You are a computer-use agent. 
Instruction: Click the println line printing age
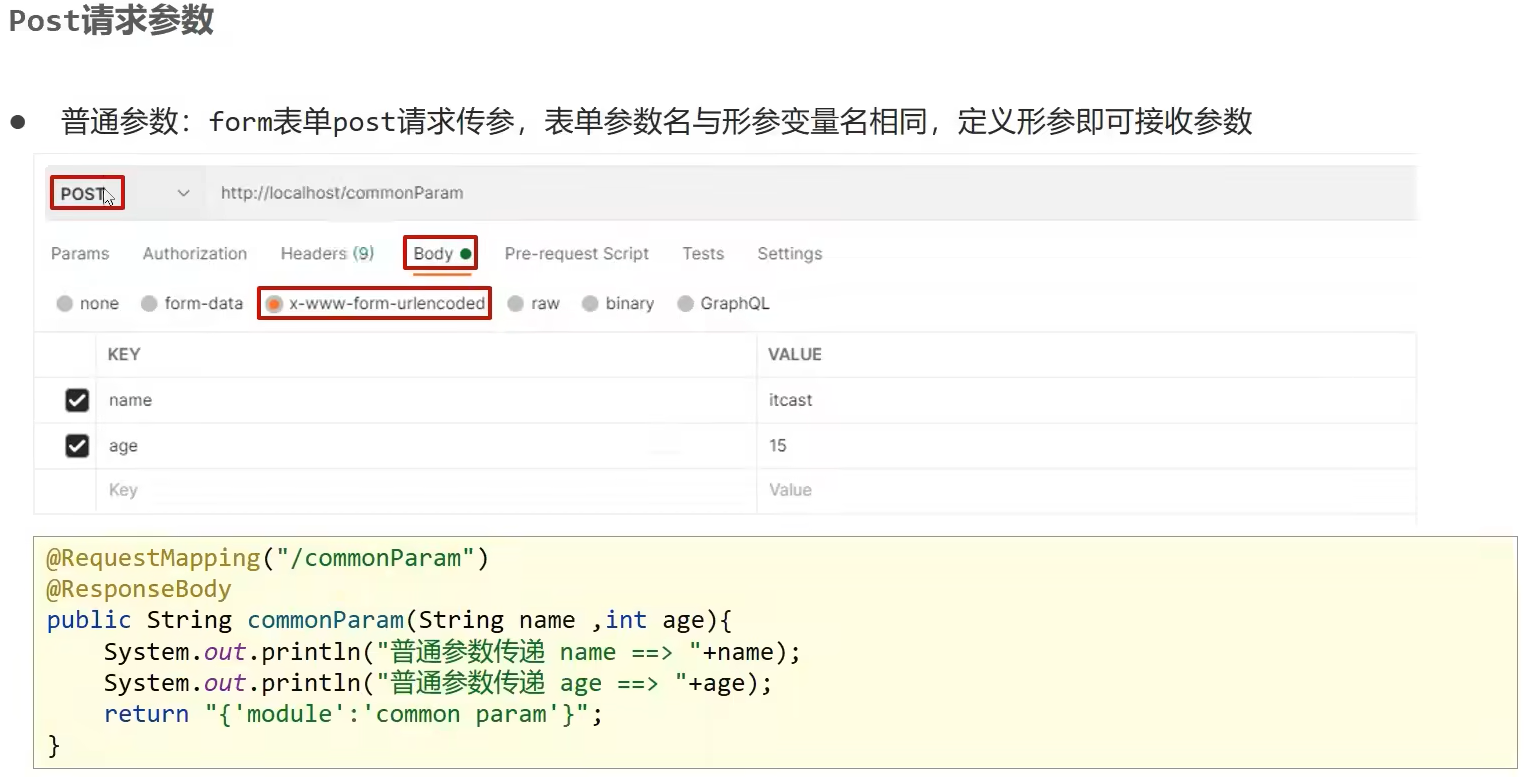[x=439, y=683]
